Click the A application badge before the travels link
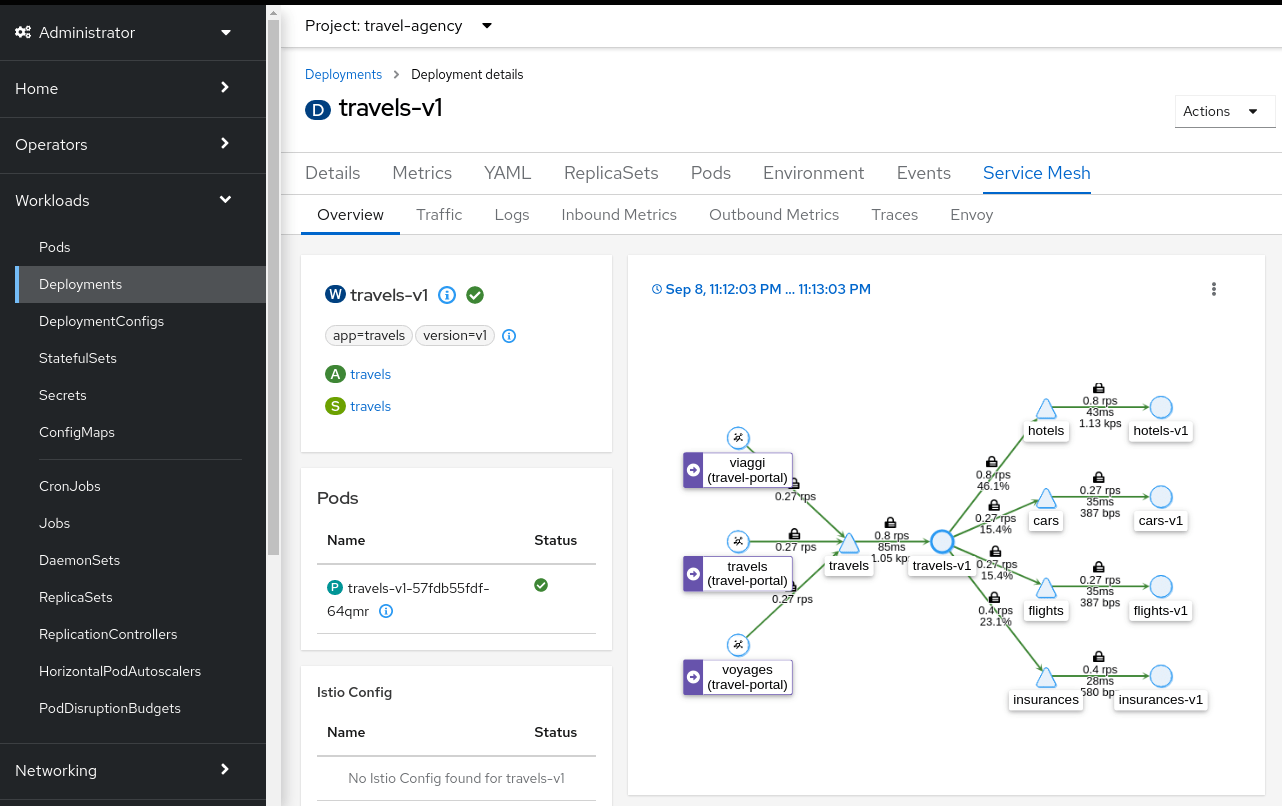The image size is (1282, 806). (x=335, y=373)
